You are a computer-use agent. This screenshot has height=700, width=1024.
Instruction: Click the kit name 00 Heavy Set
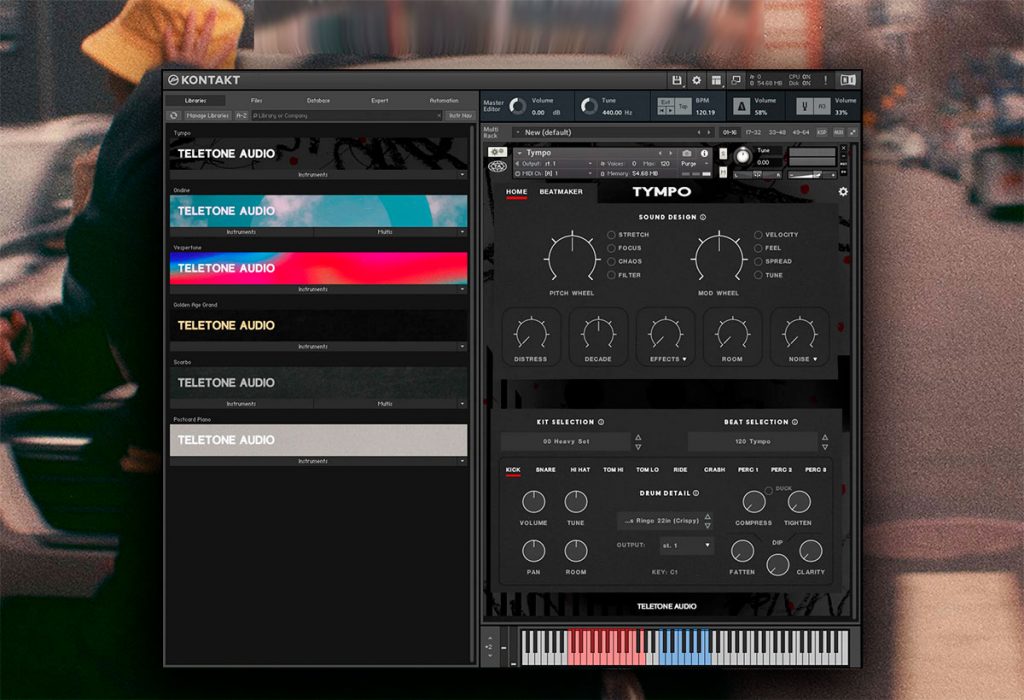click(x=566, y=442)
